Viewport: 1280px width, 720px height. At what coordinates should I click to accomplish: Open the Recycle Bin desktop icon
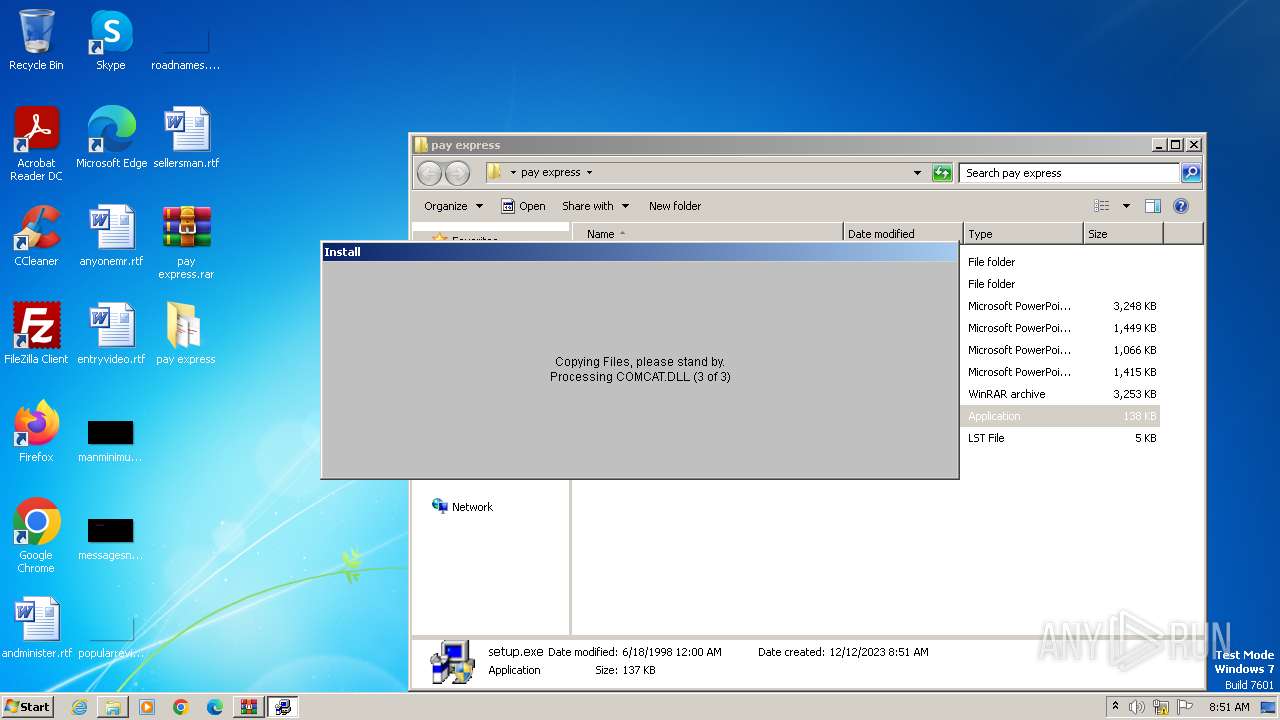pyautogui.click(x=36, y=40)
